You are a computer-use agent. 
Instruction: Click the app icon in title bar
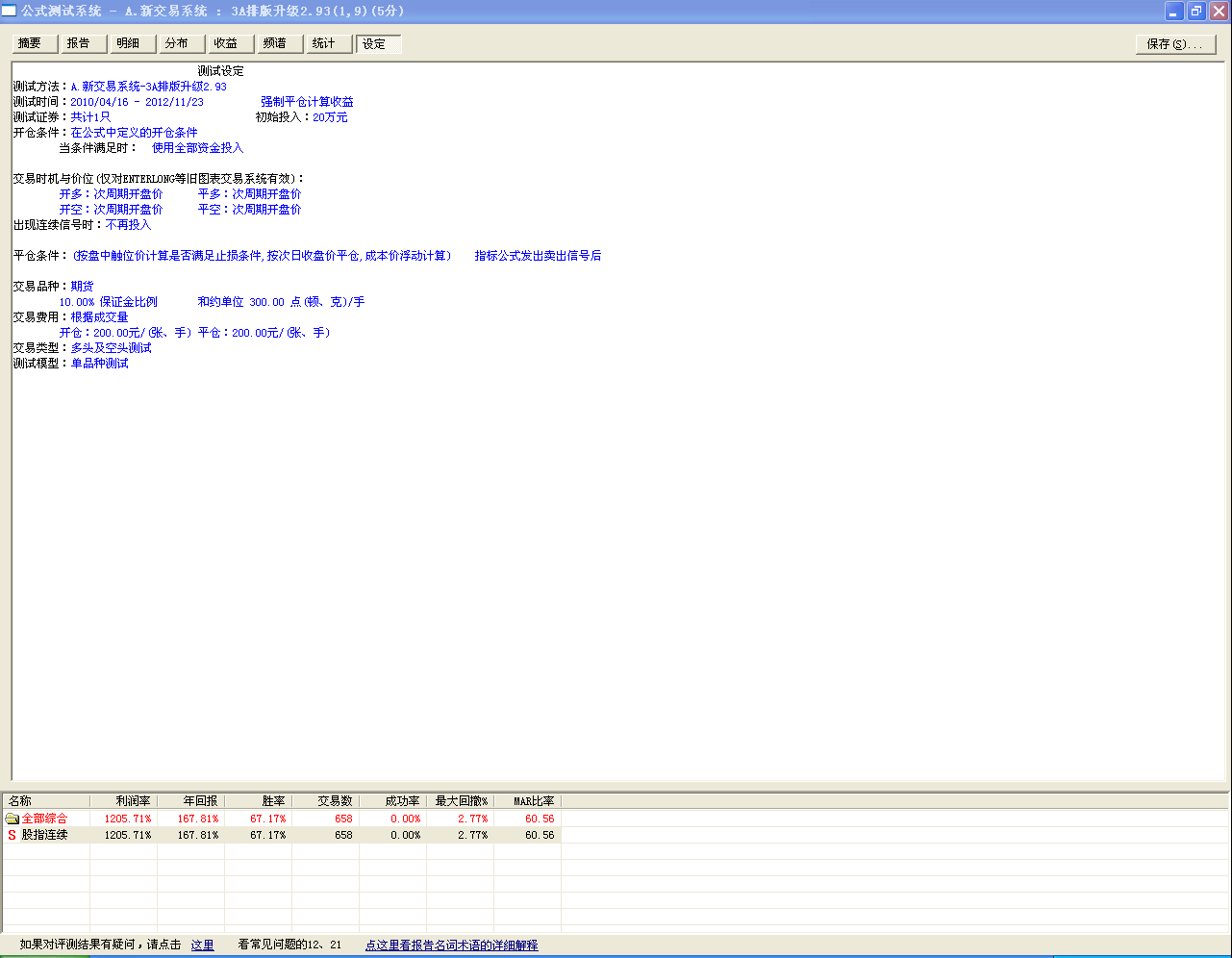coord(9,11)
